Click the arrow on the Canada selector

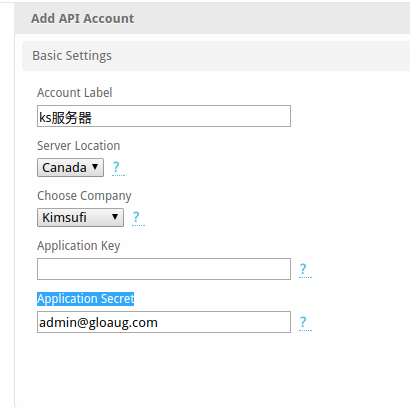click(95, 167)
